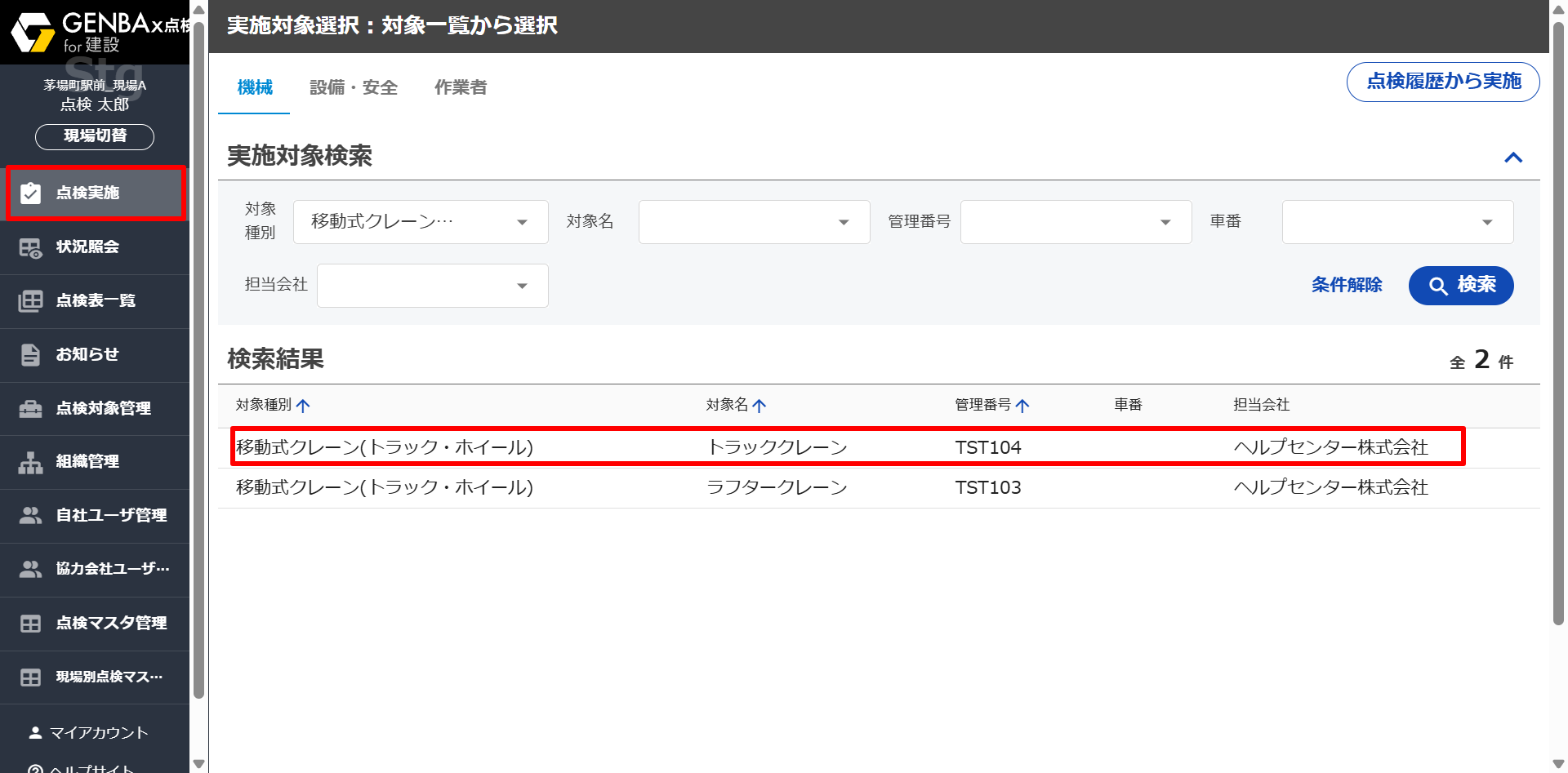
Task: Switch to the 作業者 tab
Action: 461,87
